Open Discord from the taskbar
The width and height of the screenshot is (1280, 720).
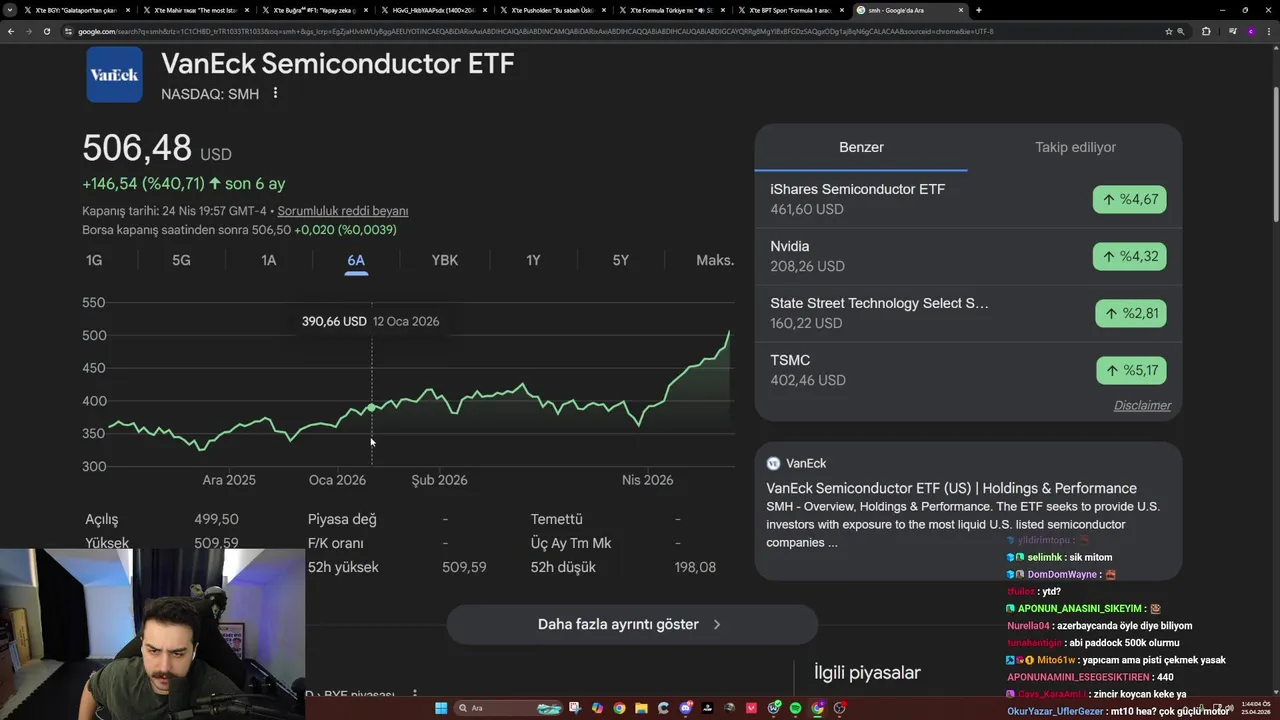click(686, 708)
